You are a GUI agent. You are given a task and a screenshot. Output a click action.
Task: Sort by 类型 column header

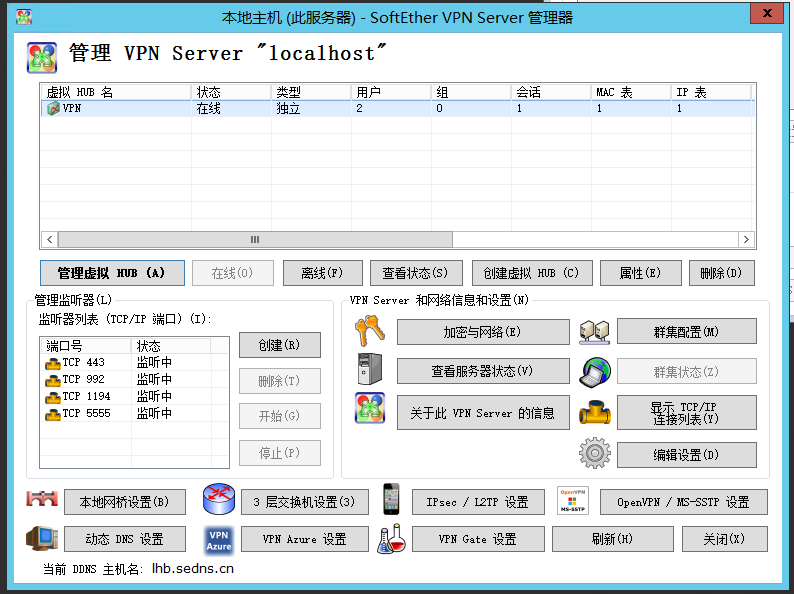(x=311, y=92)
